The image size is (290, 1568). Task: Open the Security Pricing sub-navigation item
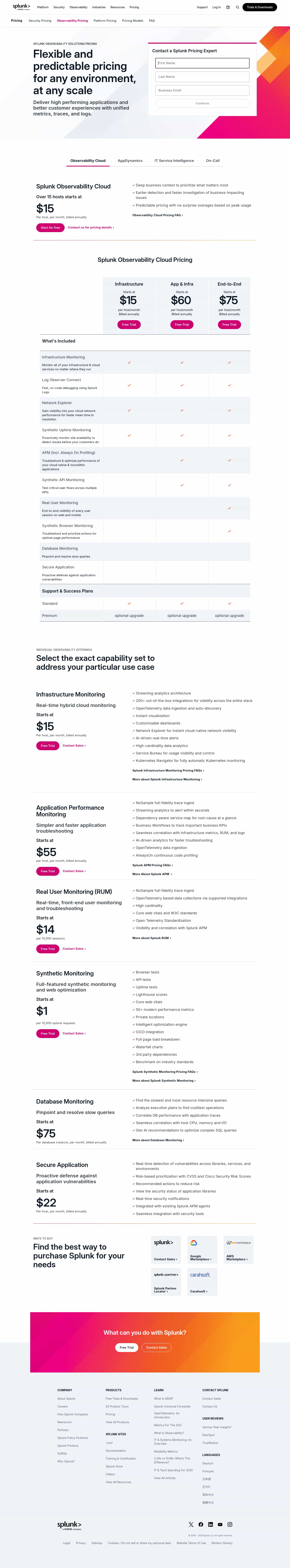click(40, 21)
